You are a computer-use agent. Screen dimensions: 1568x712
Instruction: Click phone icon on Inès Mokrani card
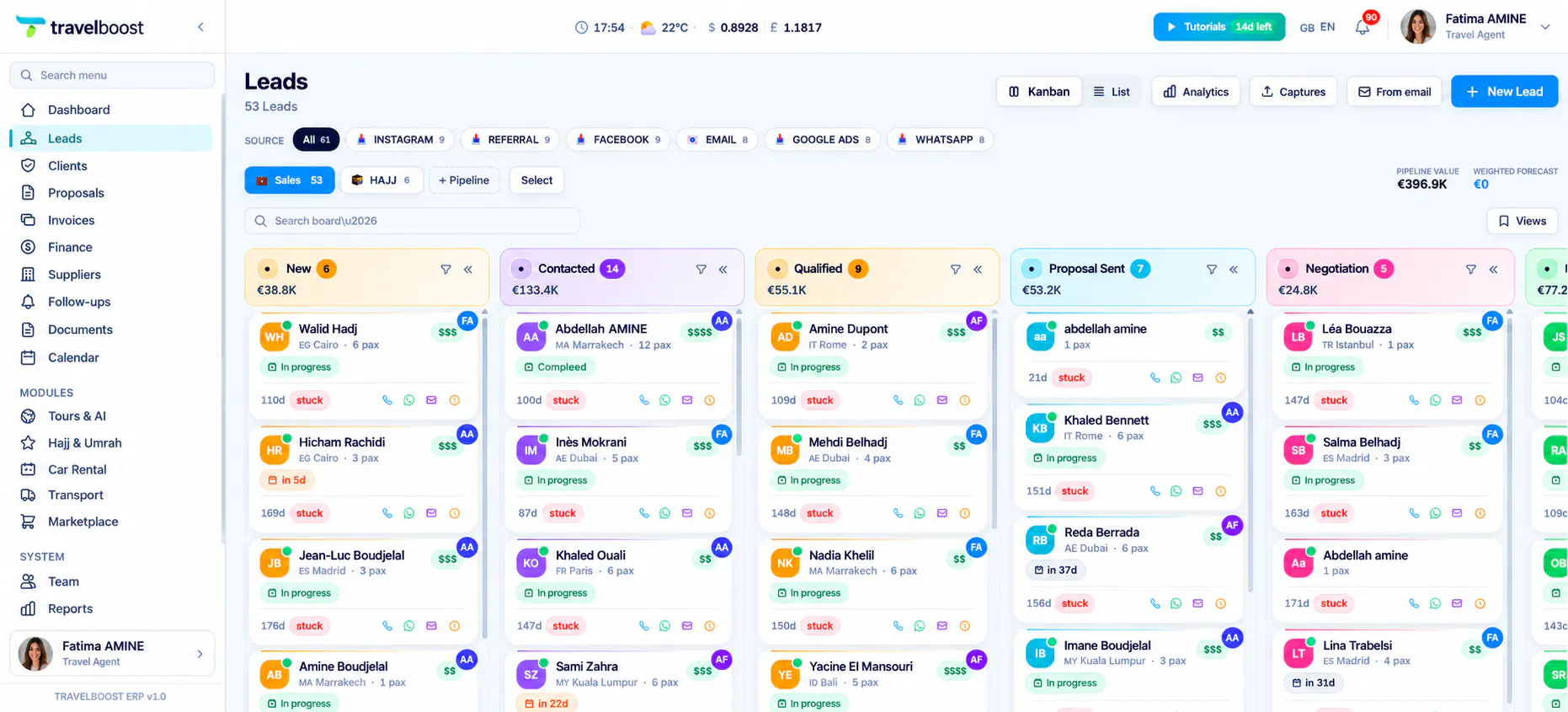point(643,513)
